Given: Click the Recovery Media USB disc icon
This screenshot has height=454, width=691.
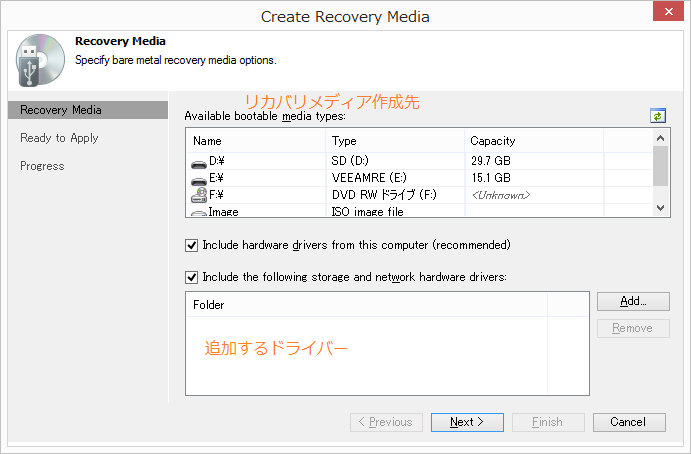Looking at the screenshot, I should (x=40, y=60).
